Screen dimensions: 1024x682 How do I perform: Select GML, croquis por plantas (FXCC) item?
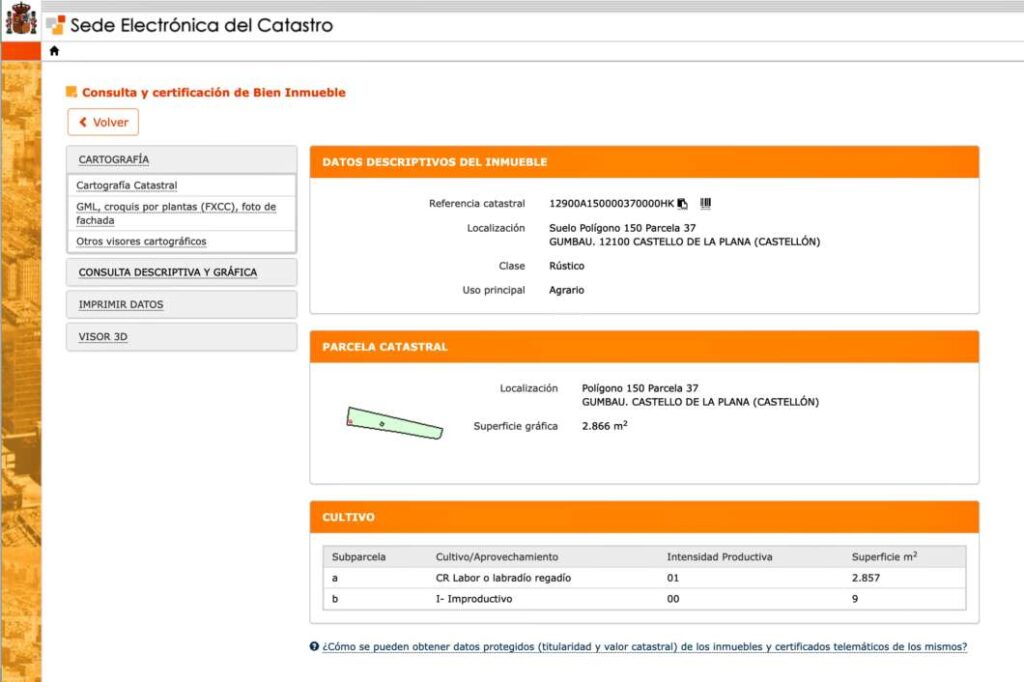click(176, 213)
